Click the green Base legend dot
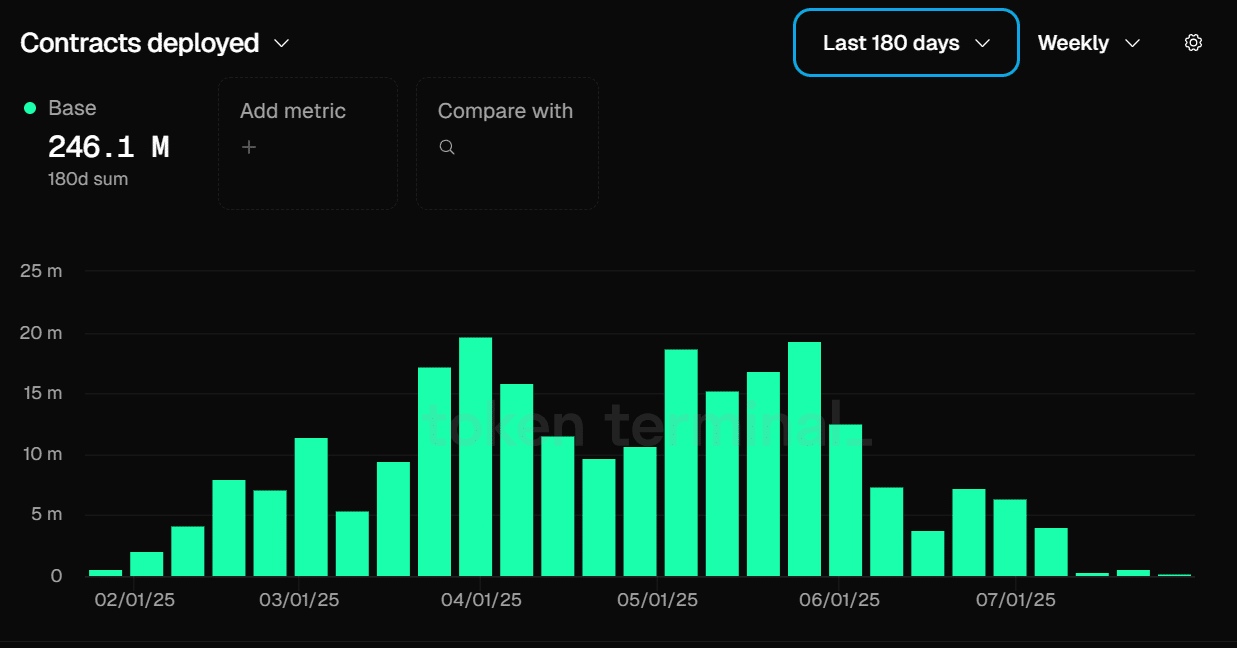Viewport: 1237px width, 648px height. coord(30,108)
